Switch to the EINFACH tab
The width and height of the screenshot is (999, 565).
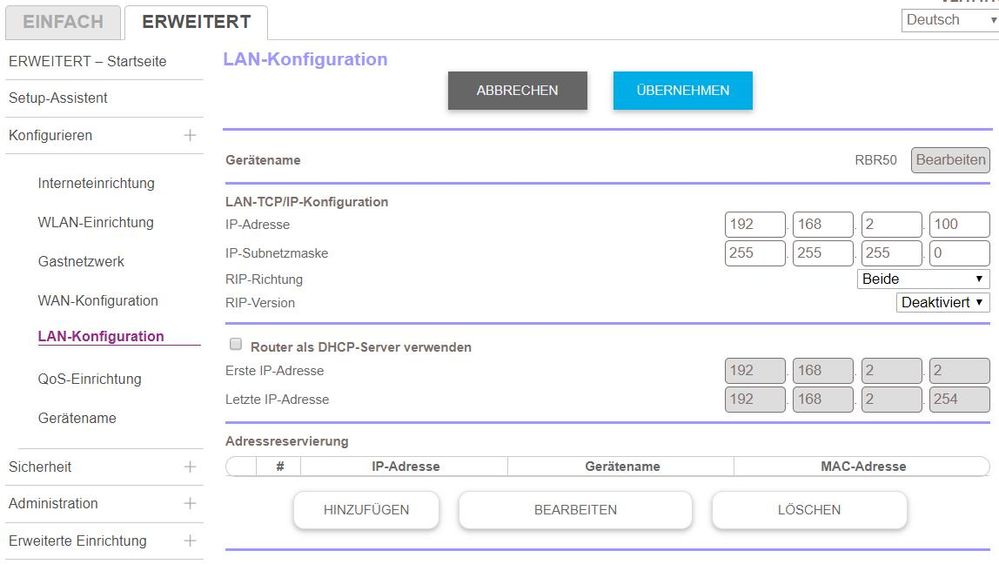62,22
